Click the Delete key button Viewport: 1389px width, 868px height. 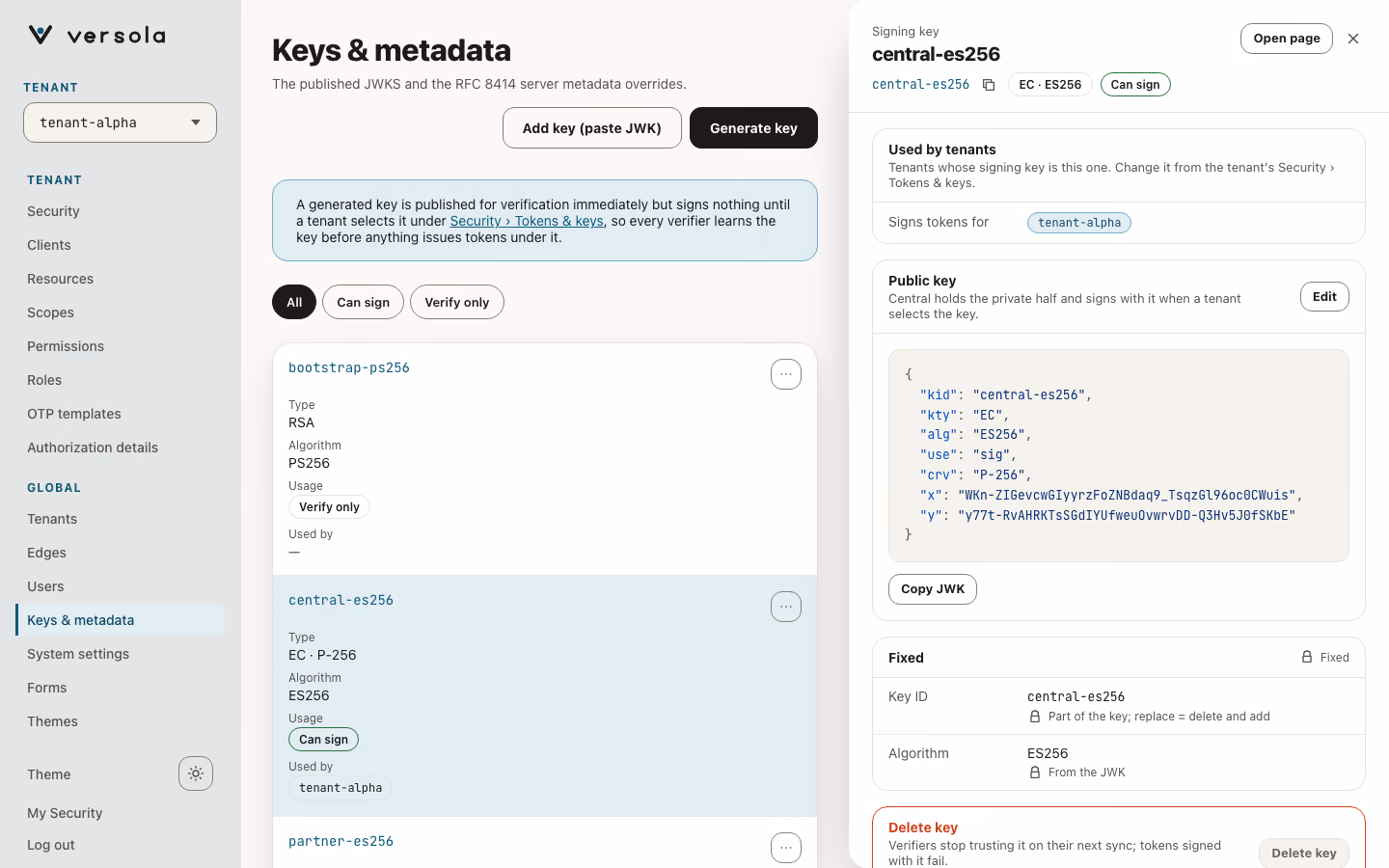[1304, 853]
